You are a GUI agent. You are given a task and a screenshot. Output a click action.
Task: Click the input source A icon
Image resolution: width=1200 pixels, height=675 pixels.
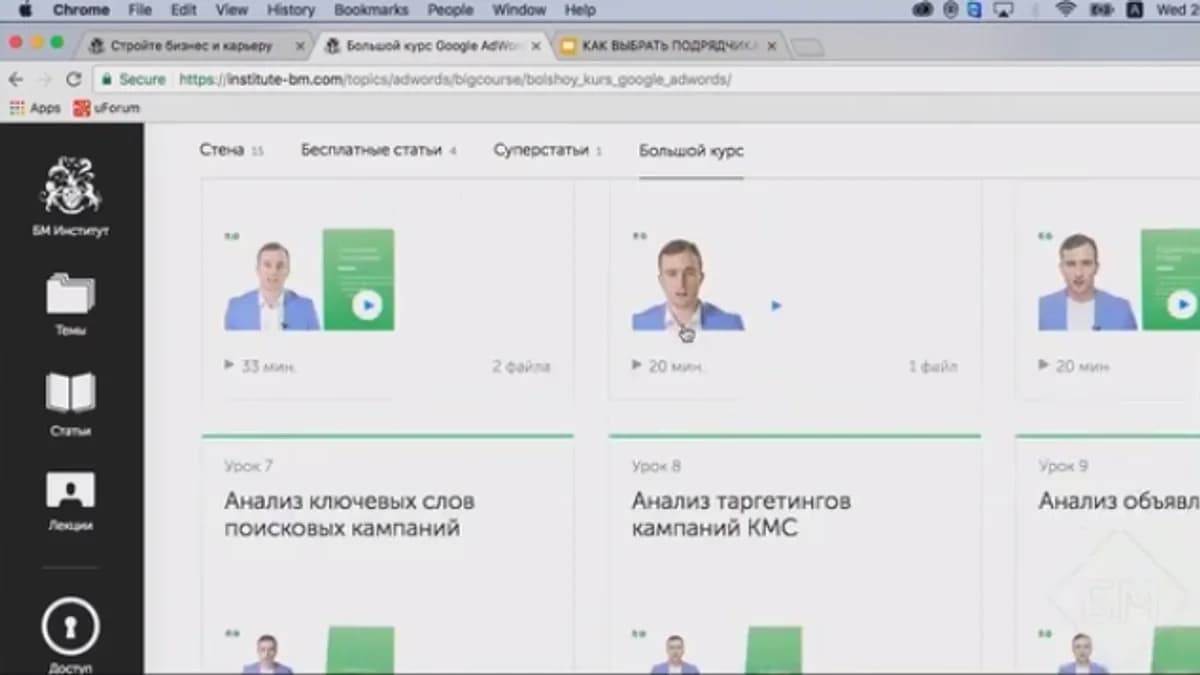point(1135,10)
